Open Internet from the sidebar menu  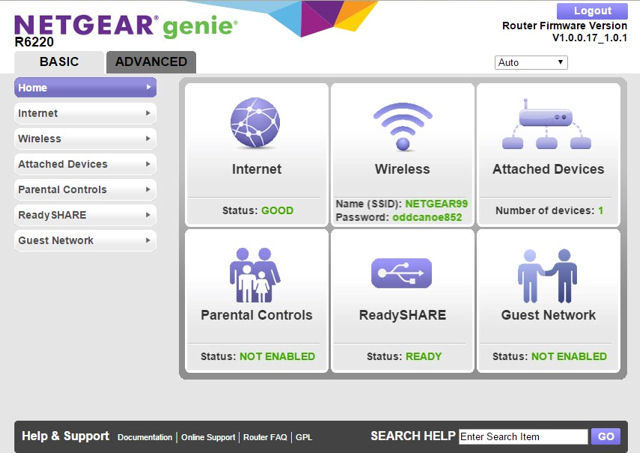tap(85, 113)
